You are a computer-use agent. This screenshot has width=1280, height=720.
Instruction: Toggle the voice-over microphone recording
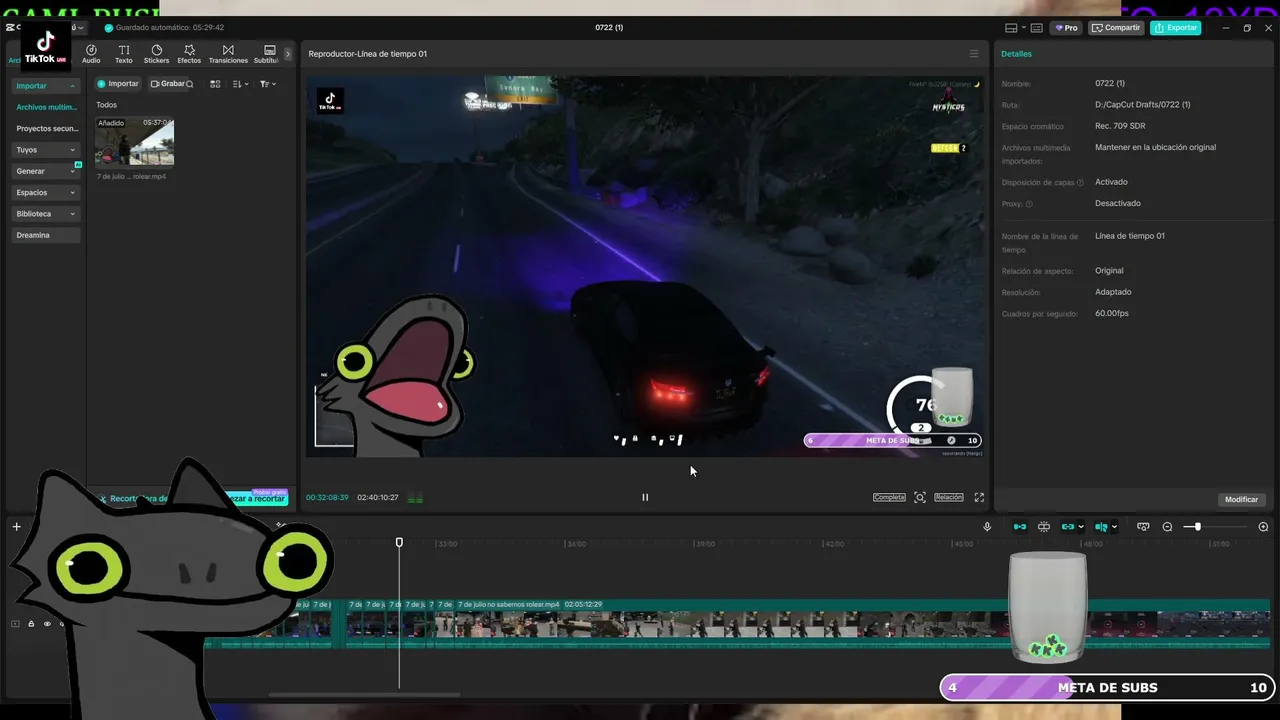[987, 527]
